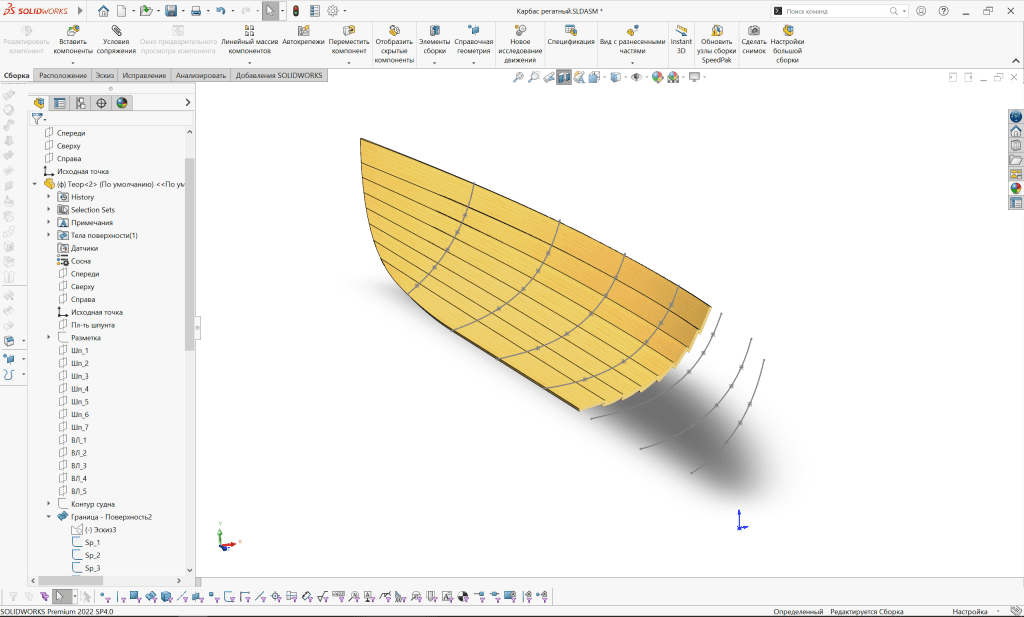
Task: Click the Insert Components (Вставить компоненты) icon
Action: (x=74, y=30)
